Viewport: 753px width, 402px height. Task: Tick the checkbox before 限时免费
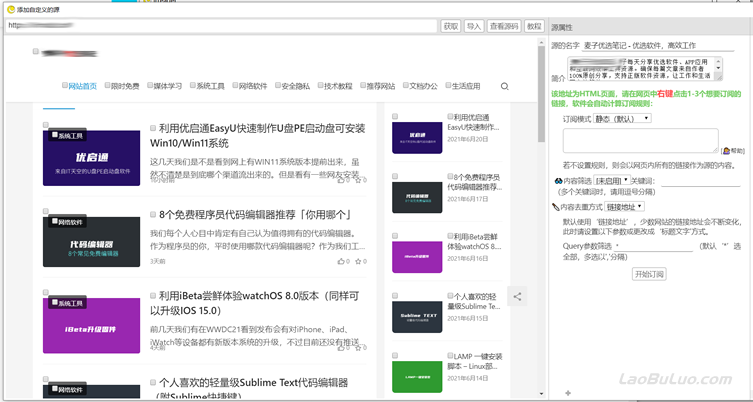(x=108, y=85)
